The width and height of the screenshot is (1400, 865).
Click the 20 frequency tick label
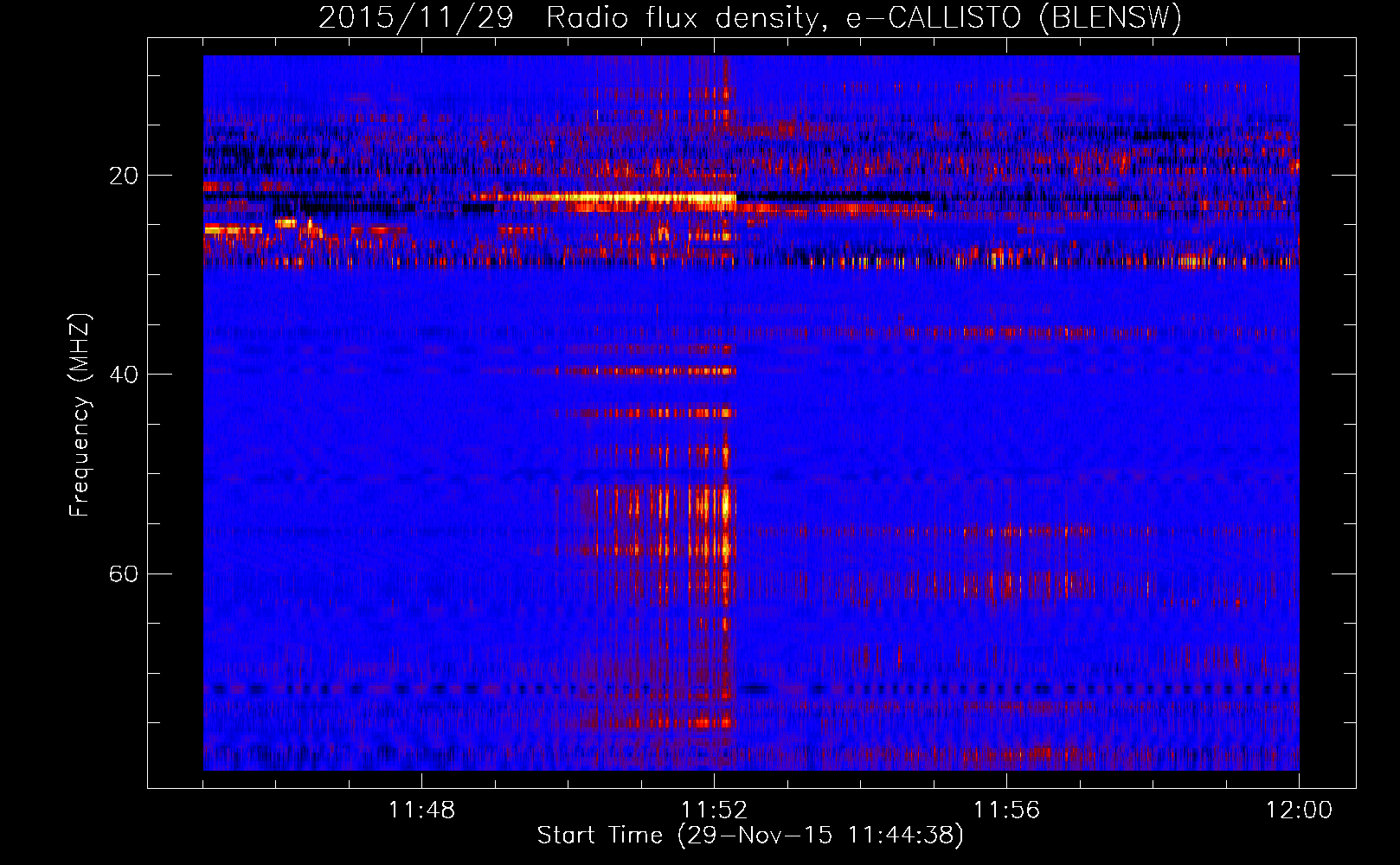124,176
